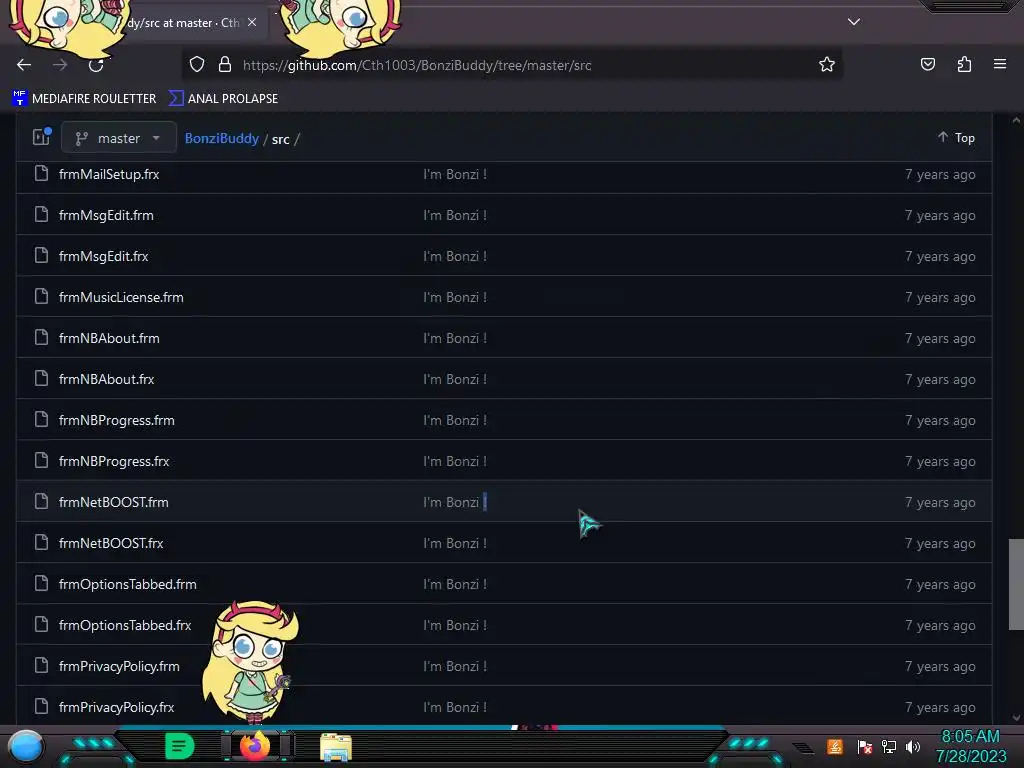Click the Star Butterfly desktop mascot
This screenshot has width=1024, height=768.
[x=251, y=661]
